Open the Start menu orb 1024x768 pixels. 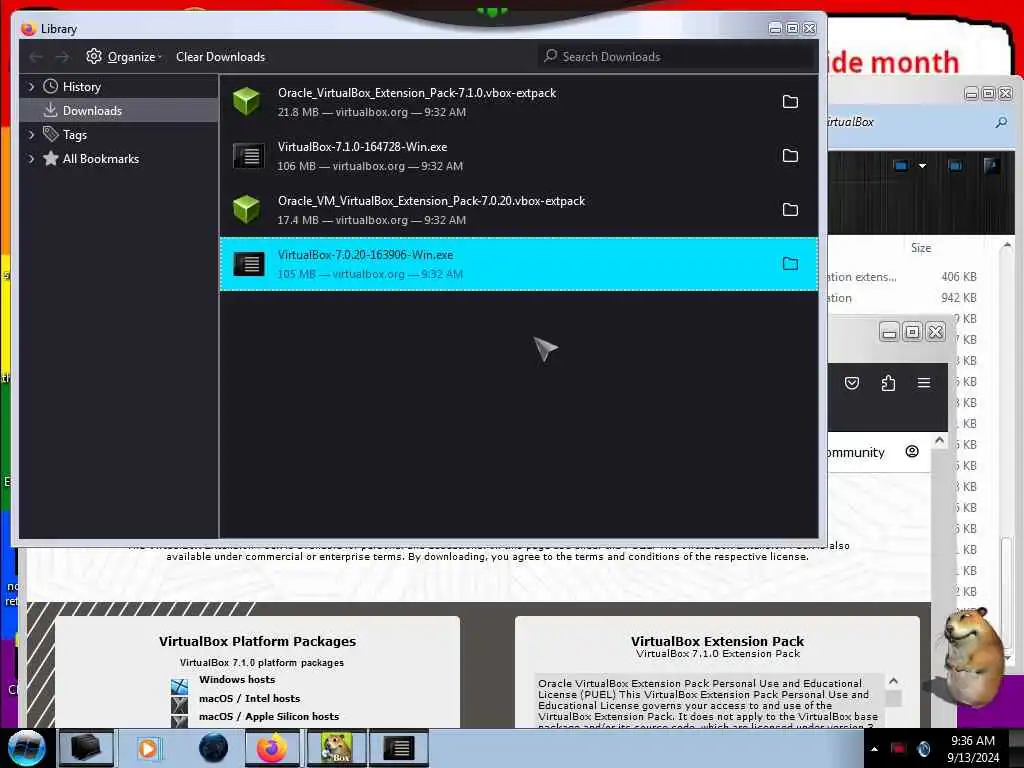pos(27,748)
